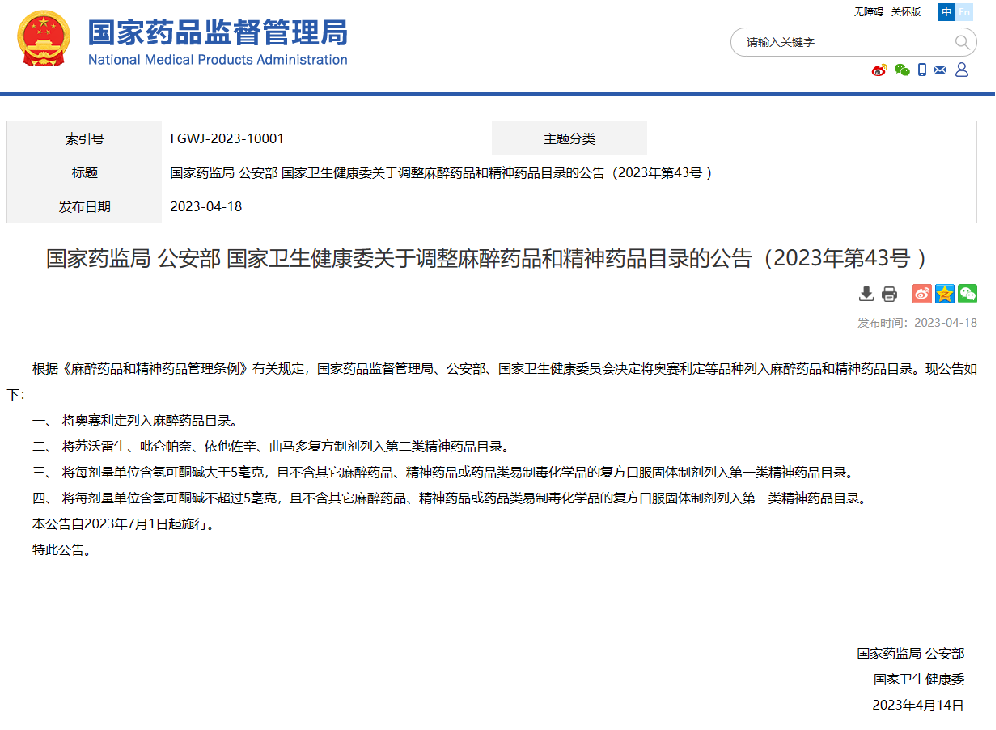Viewport: 996px width, 730px height.
Task: Click the signature 国家药监局 公安部
Action: 910,653
